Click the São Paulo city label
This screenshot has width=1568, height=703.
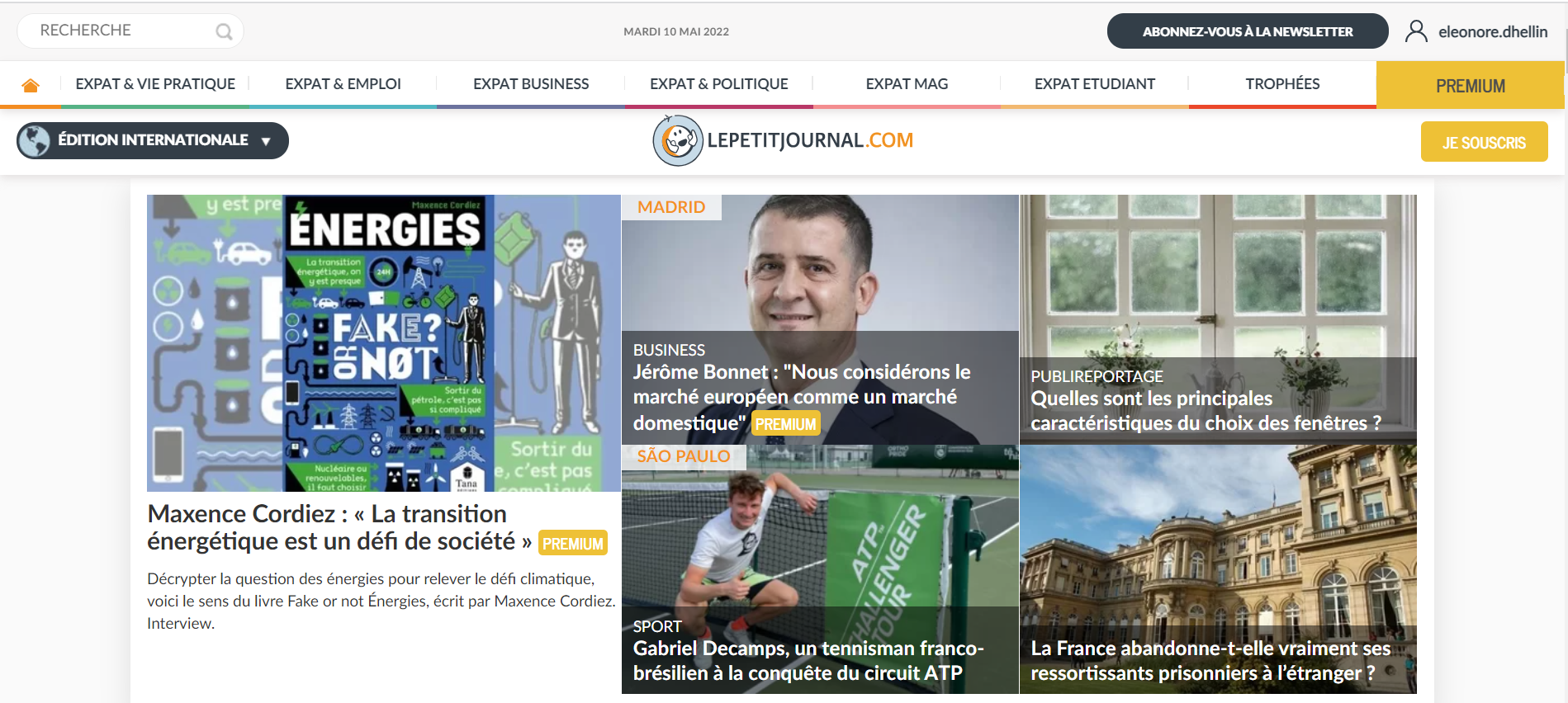(684, 456)
